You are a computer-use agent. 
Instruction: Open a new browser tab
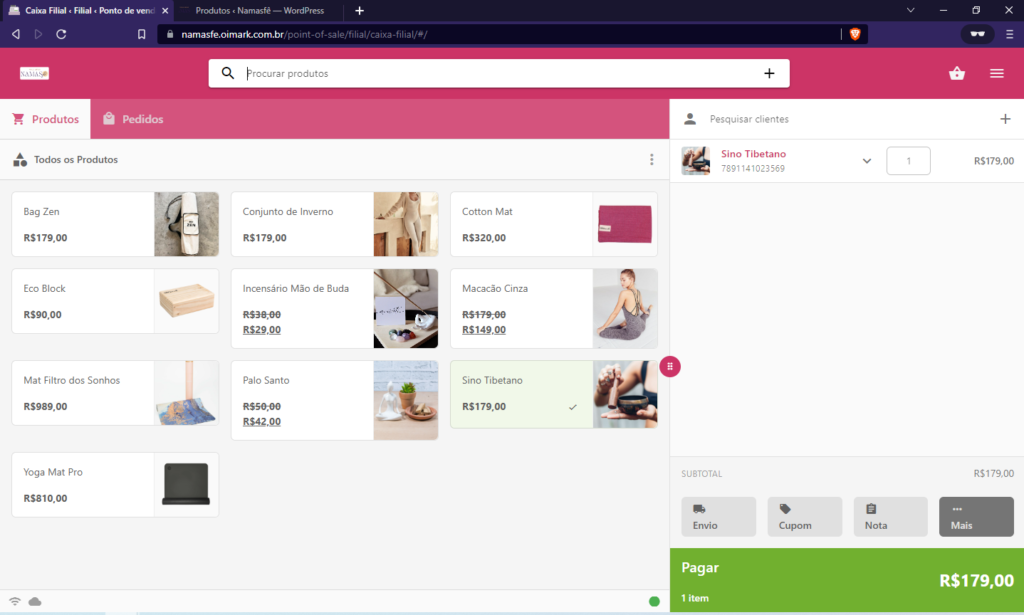pos(359,10)
